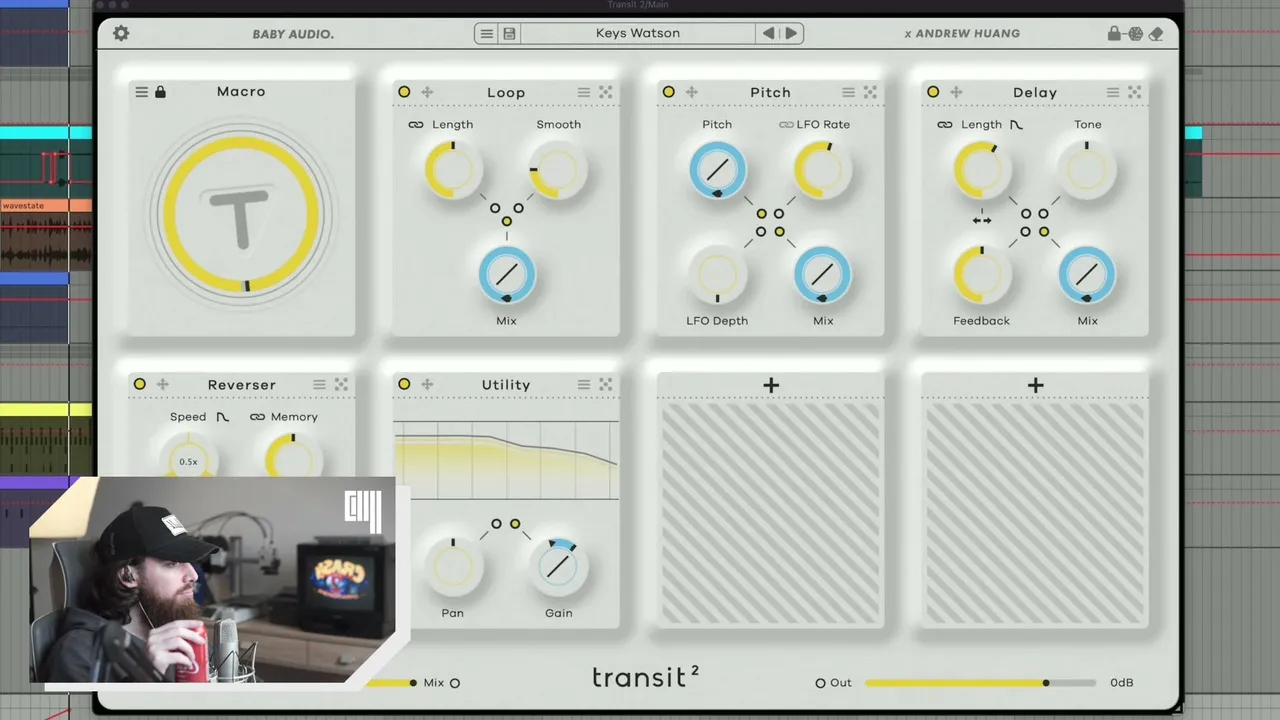Toggle the Pitch LFO Depth macro assignment dot
Screen dimensions: 1280x720
[761, 232]
